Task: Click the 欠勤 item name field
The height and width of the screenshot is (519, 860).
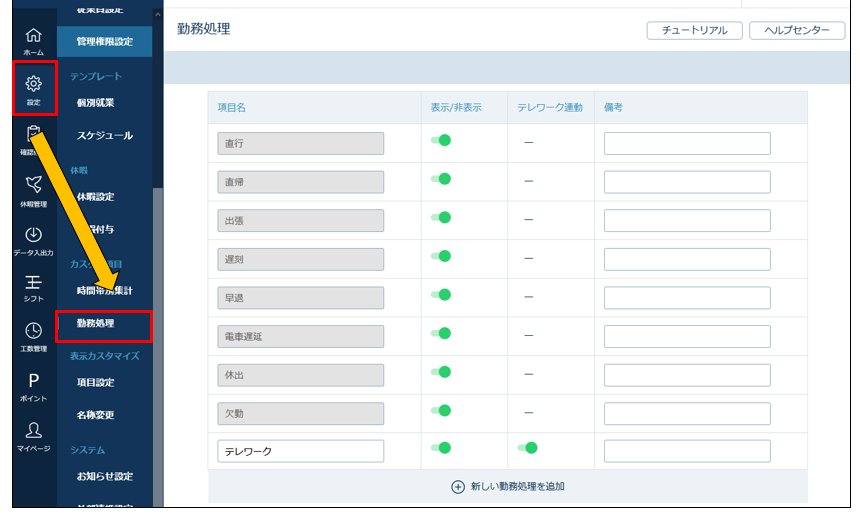Action: click(x=301, y=414)
